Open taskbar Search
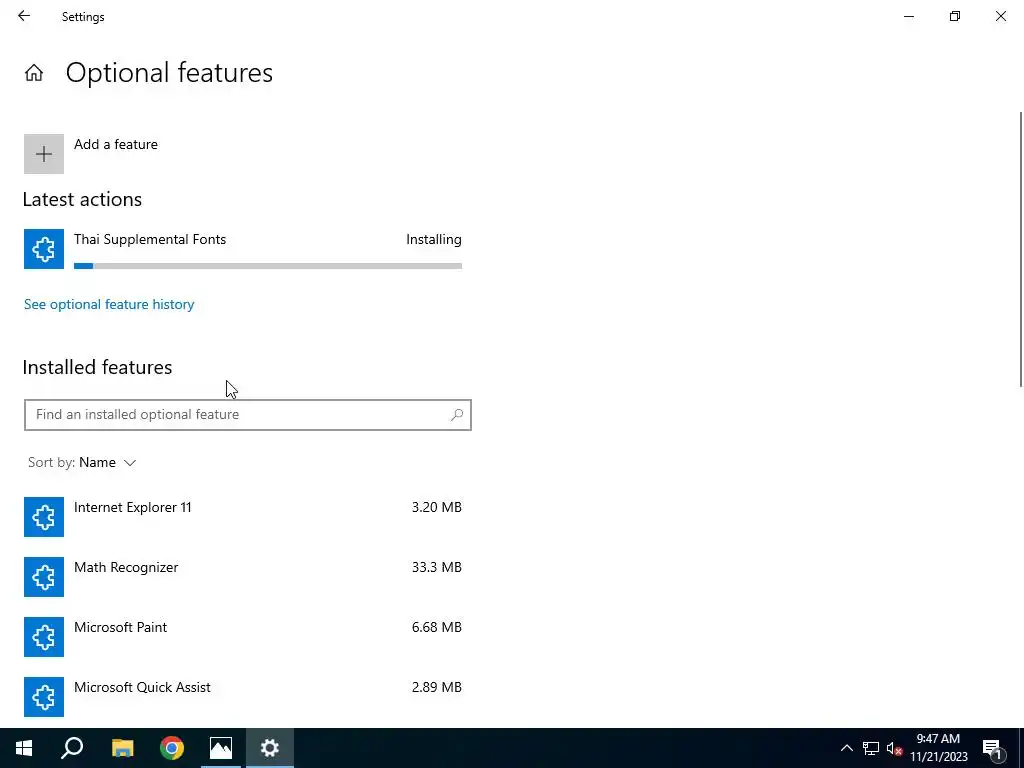This screenshot has height=768, width=1024. pos(72,748)
